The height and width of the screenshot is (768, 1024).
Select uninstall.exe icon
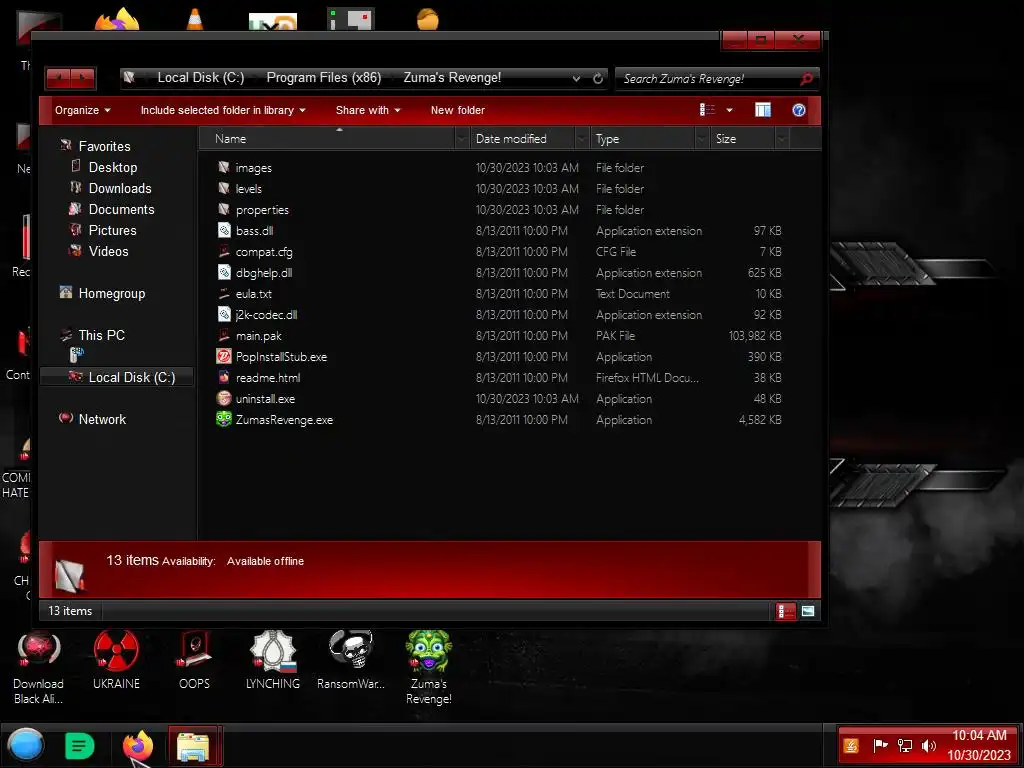point(224,398)
